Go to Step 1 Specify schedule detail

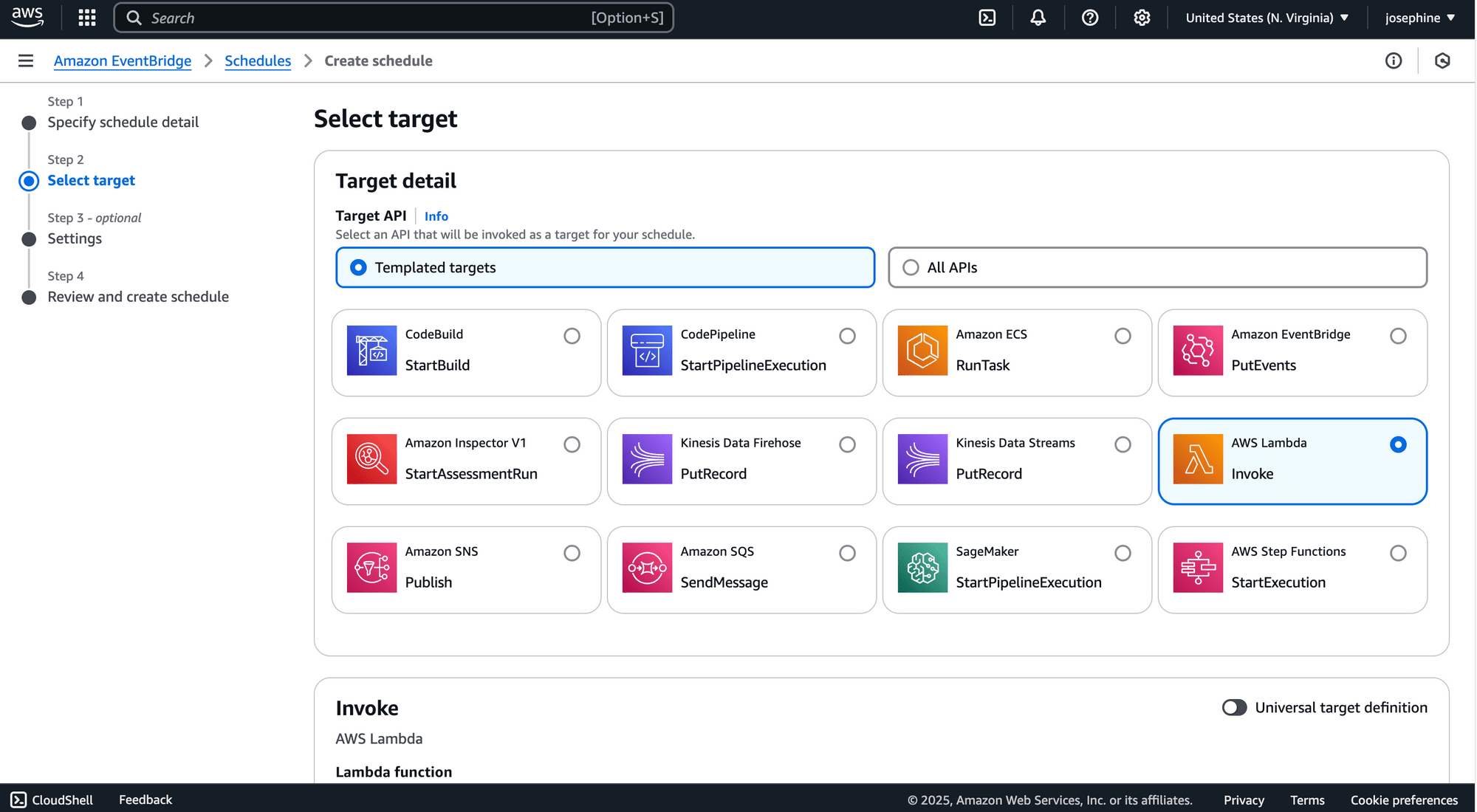pyautogui.click(x=123, y=122)
